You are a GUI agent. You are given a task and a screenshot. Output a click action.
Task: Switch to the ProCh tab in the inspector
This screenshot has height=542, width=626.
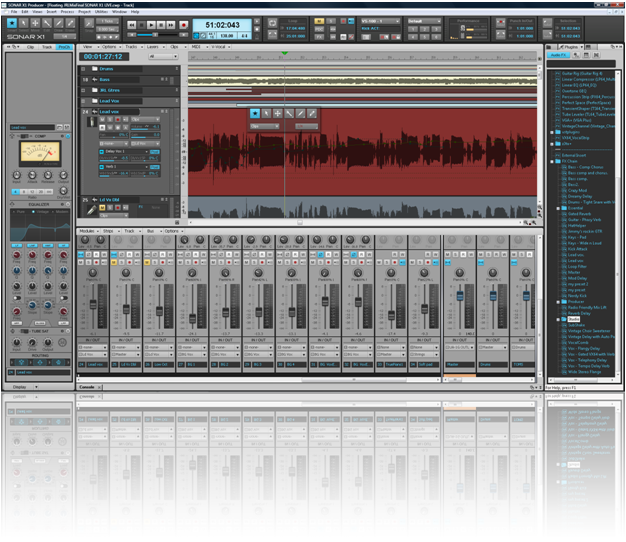point(64,47)
